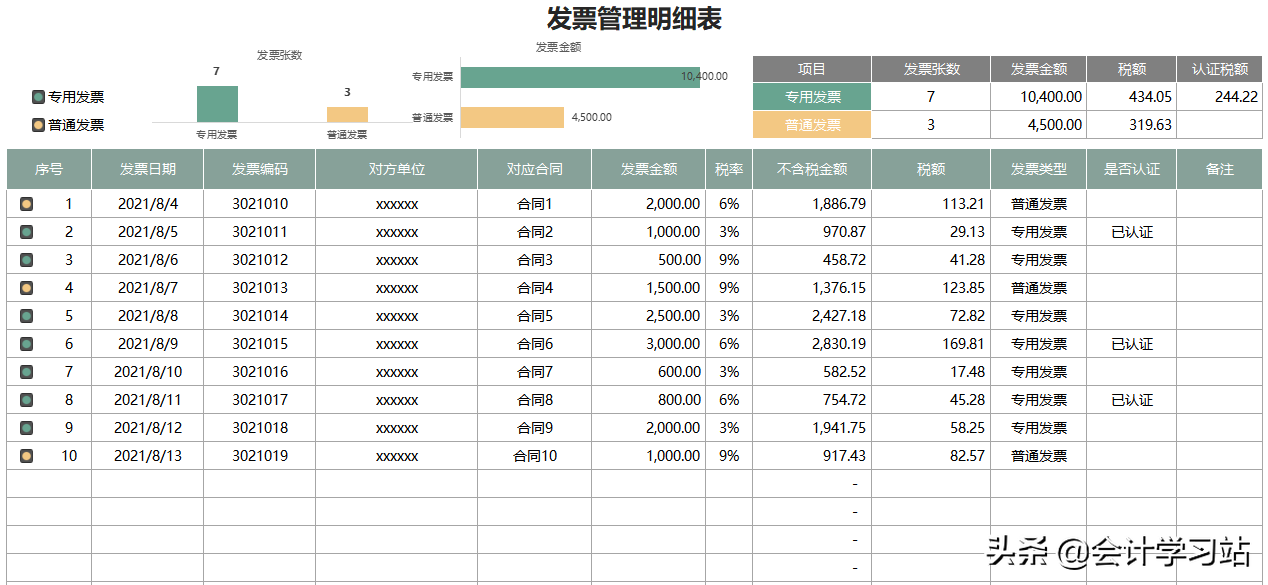Click the 244.22 认证税额 summary cell
Image resolution: width=1268 pixels, height=585 pixels.
pos(1221,97)
